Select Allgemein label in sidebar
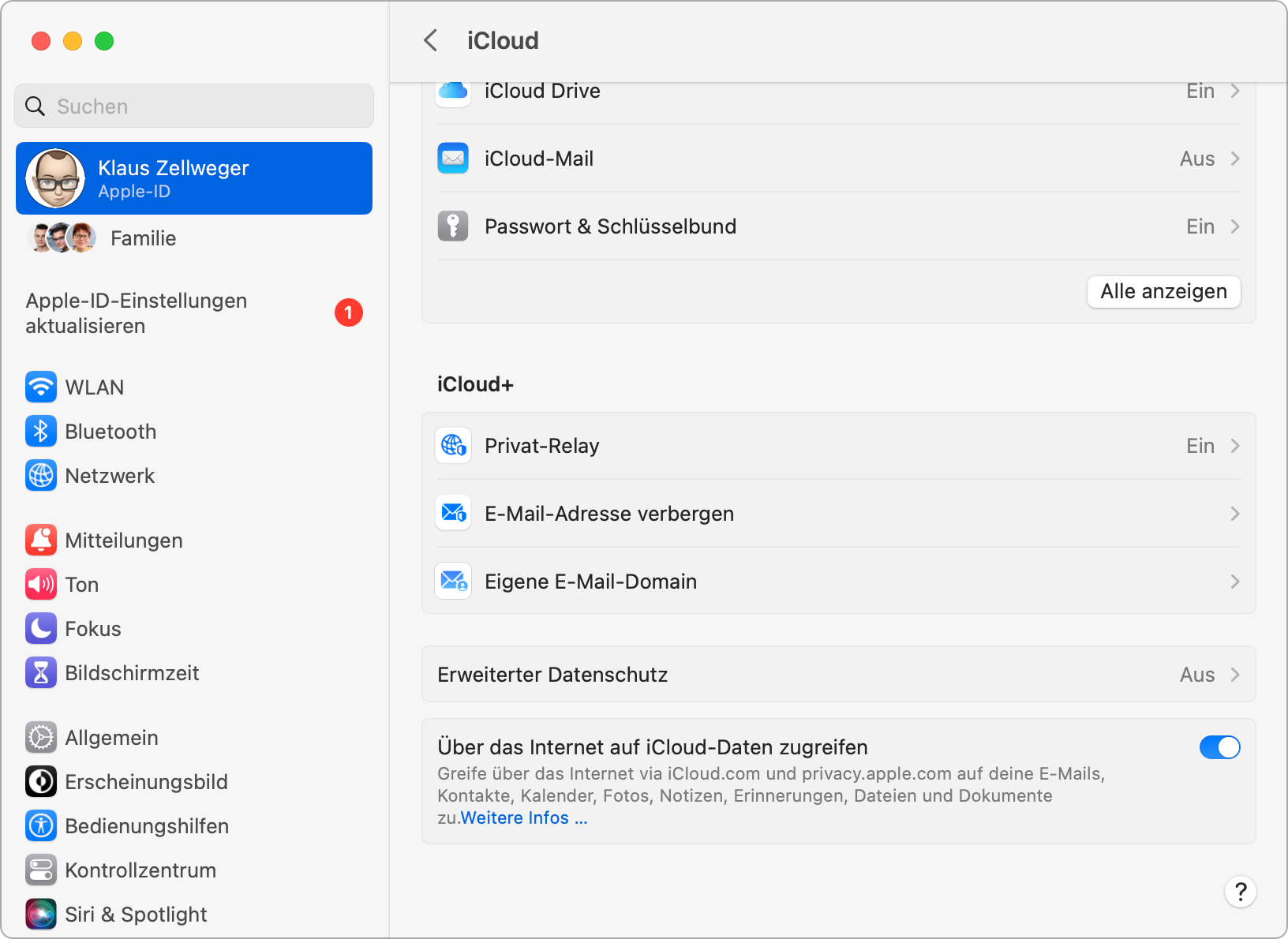Image resolution: width=1288 pixels, height=939 pixels. tap(111, 738)
